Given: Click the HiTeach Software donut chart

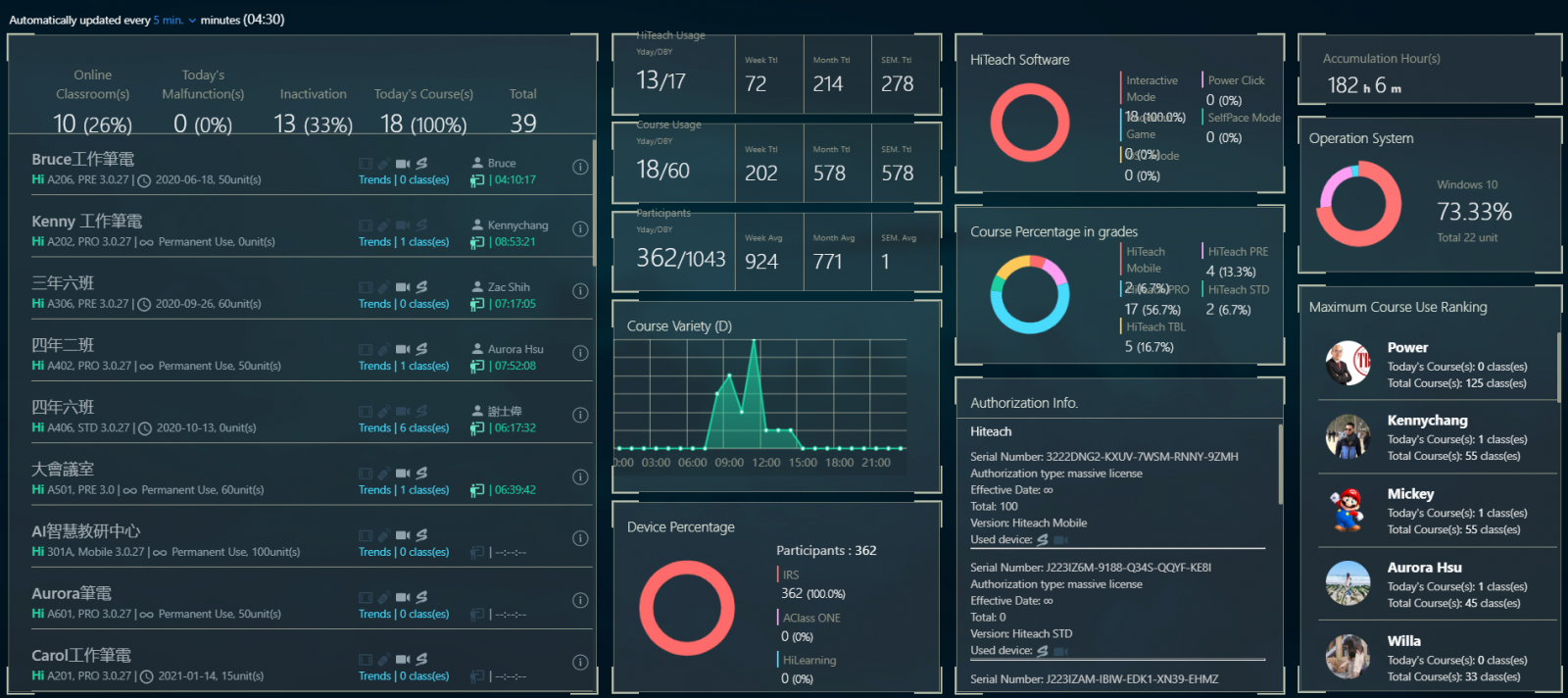Looking at the screenshot, I should [1029, 123].
